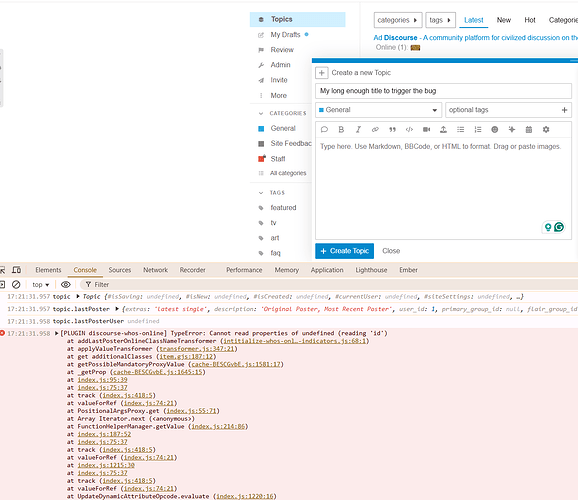Click the Invite sidebar link
The image size is (578, 500).
279,80
